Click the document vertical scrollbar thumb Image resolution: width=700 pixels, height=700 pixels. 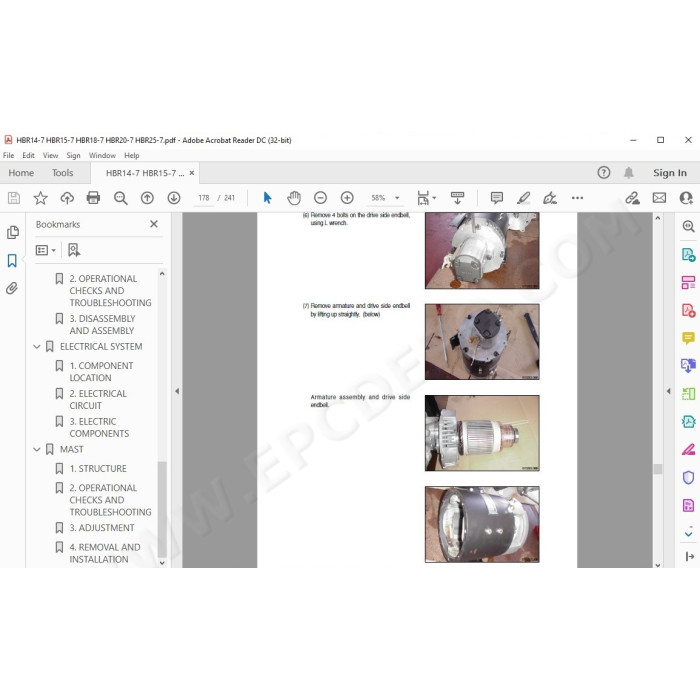657,469
